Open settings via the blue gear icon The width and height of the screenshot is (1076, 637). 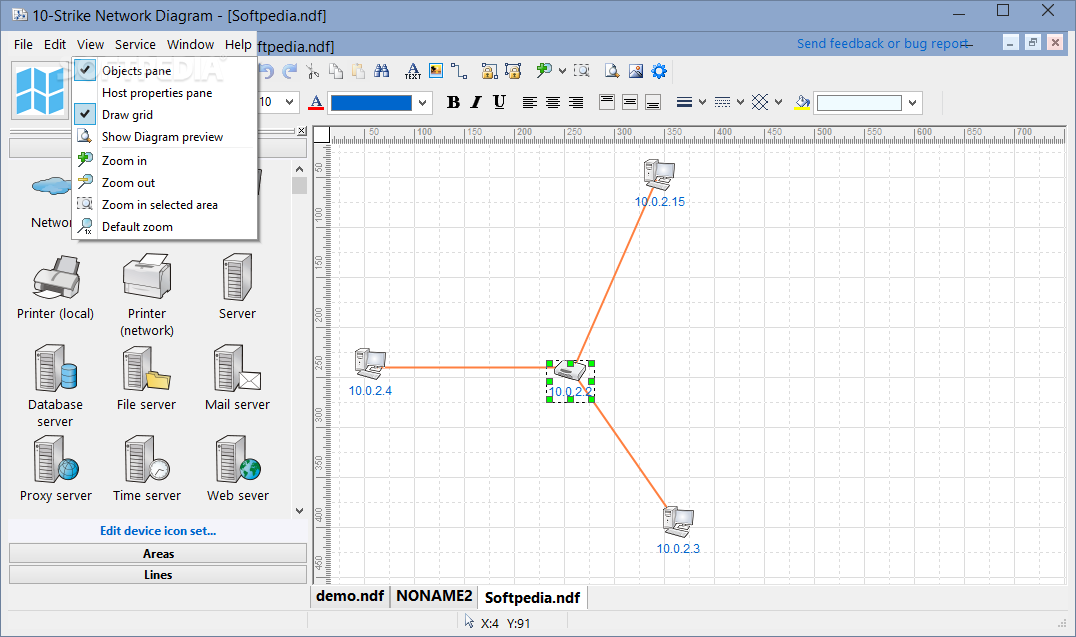[659, 71]
